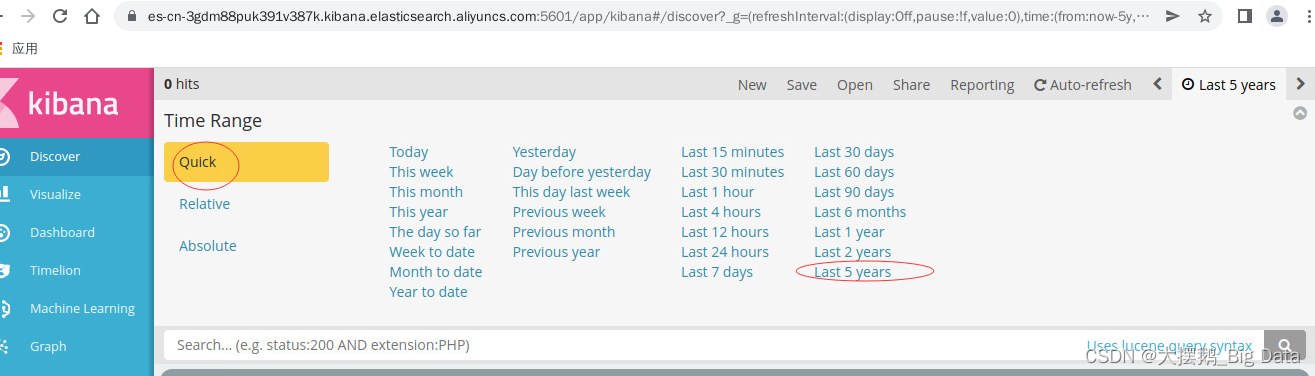
Task: Click Reporting in the top menu
Action: [x=982, y=85]
